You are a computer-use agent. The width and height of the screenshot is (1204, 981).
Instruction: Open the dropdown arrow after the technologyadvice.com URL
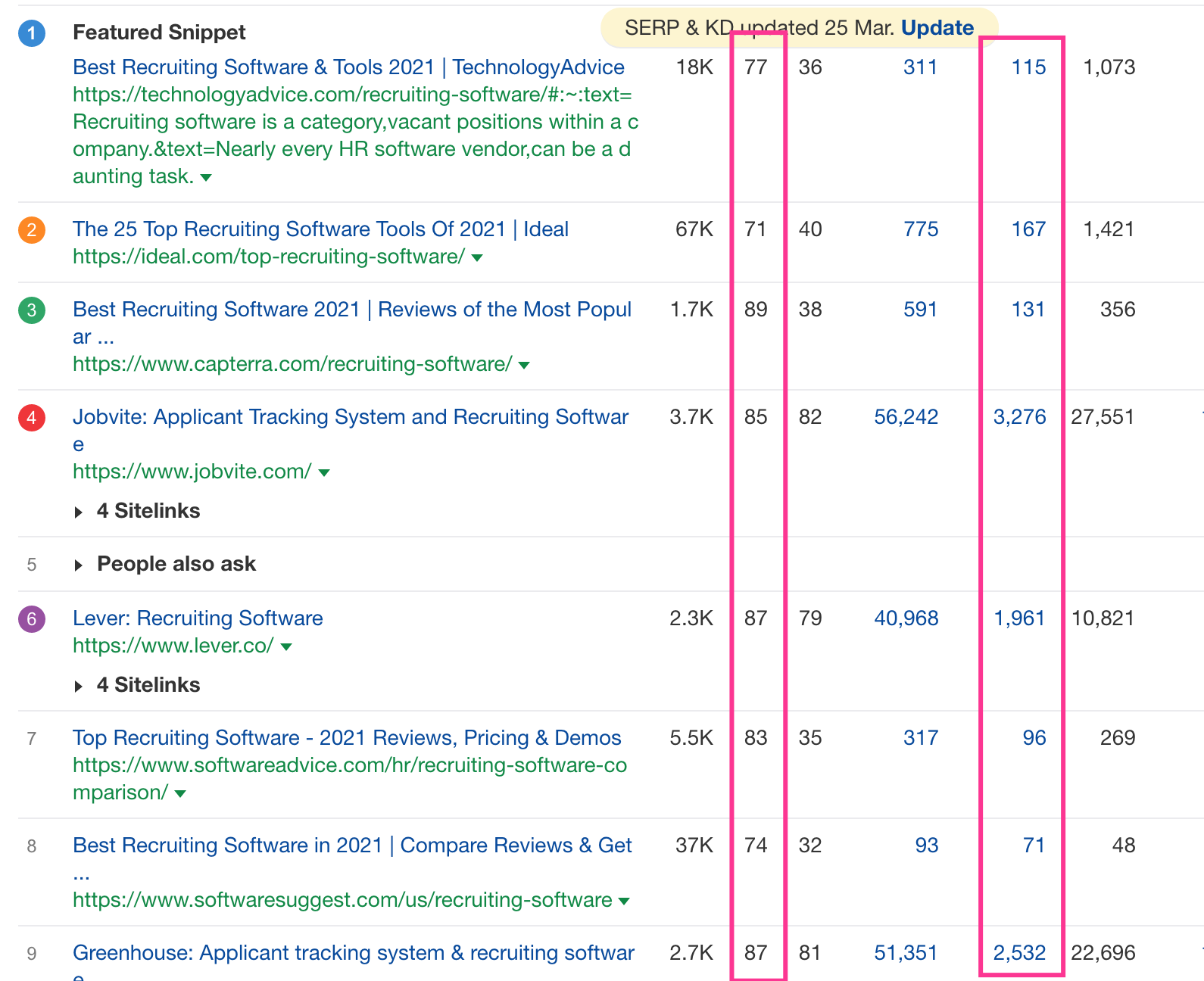(x=206, y=178)
